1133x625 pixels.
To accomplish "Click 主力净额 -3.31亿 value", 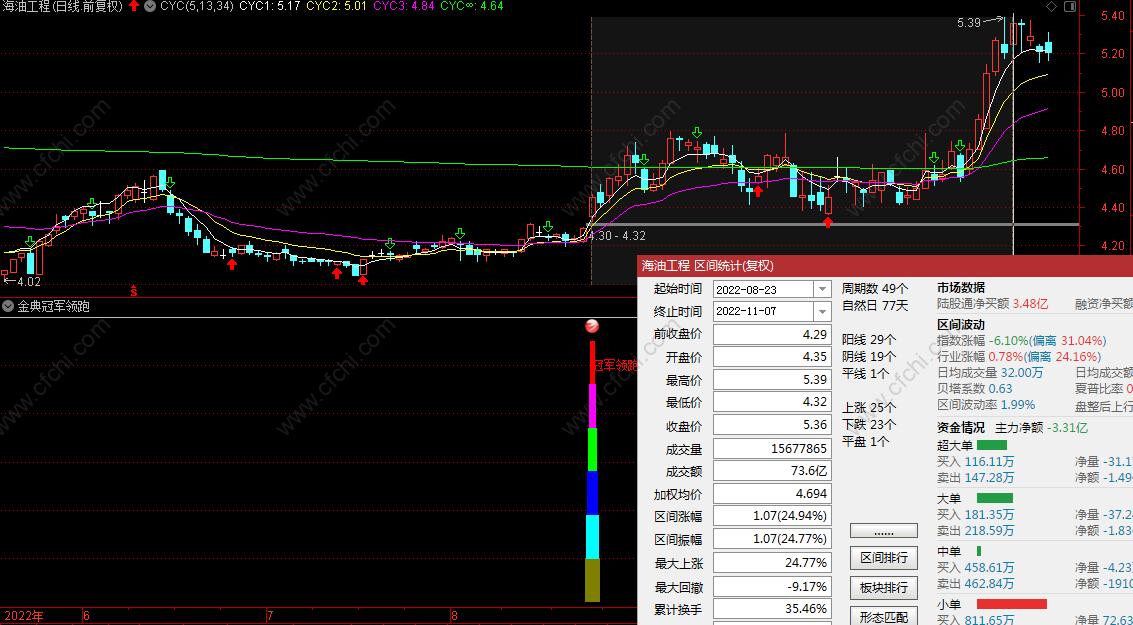I will pos(1041,428).
